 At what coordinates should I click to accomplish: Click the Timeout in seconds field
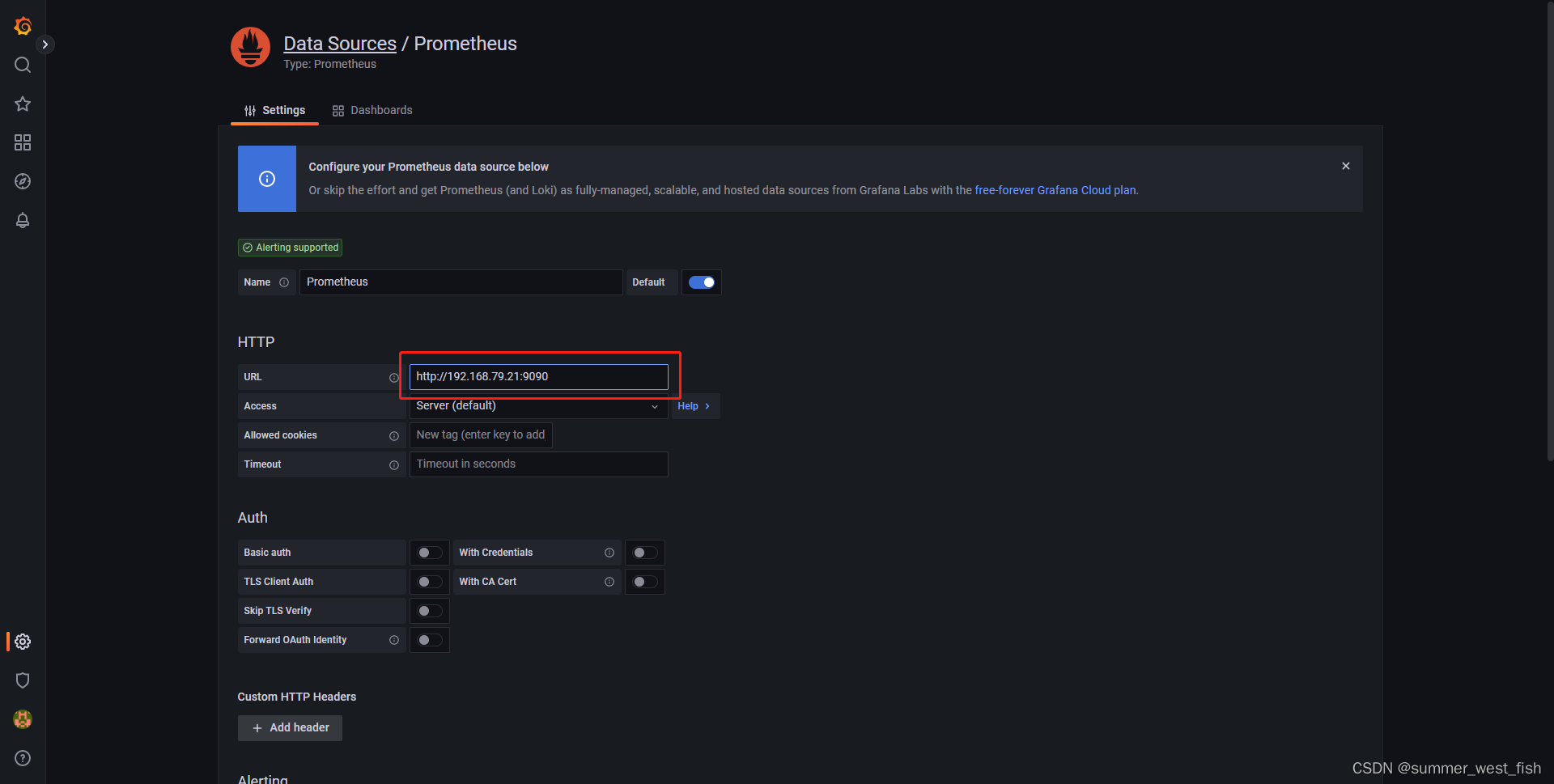point(537,464)
